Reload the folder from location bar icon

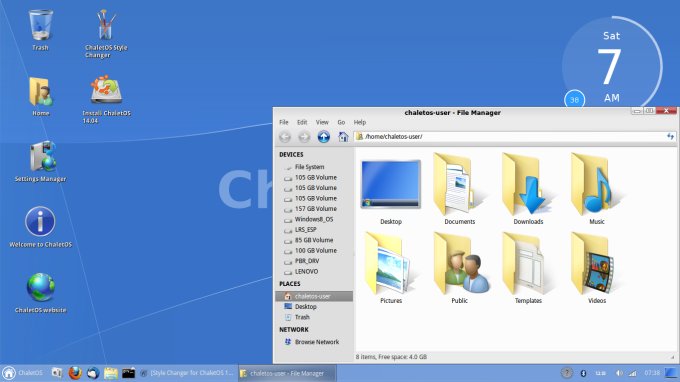click(x=670, y=137)
